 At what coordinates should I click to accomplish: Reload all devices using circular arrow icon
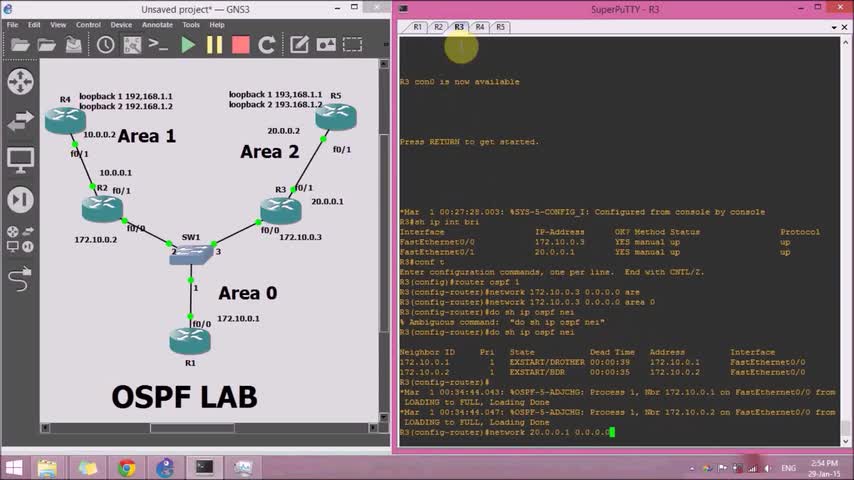[267, 45]
